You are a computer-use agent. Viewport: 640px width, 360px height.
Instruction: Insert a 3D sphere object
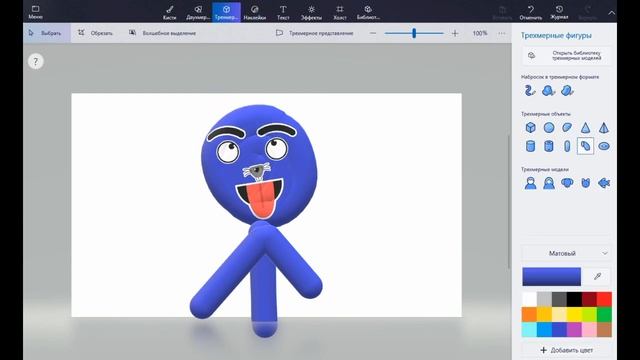tap(549, 128)
